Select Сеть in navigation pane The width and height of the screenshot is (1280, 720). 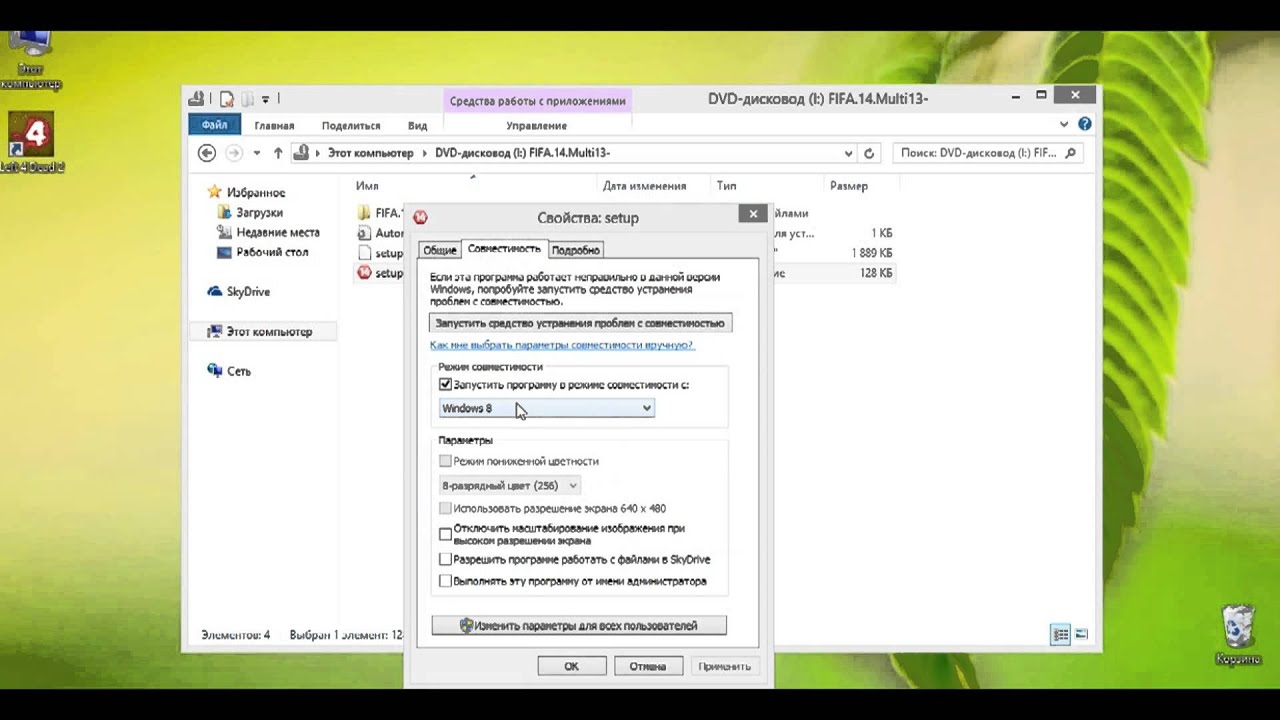pyautogui.click(x=229, y=371)
